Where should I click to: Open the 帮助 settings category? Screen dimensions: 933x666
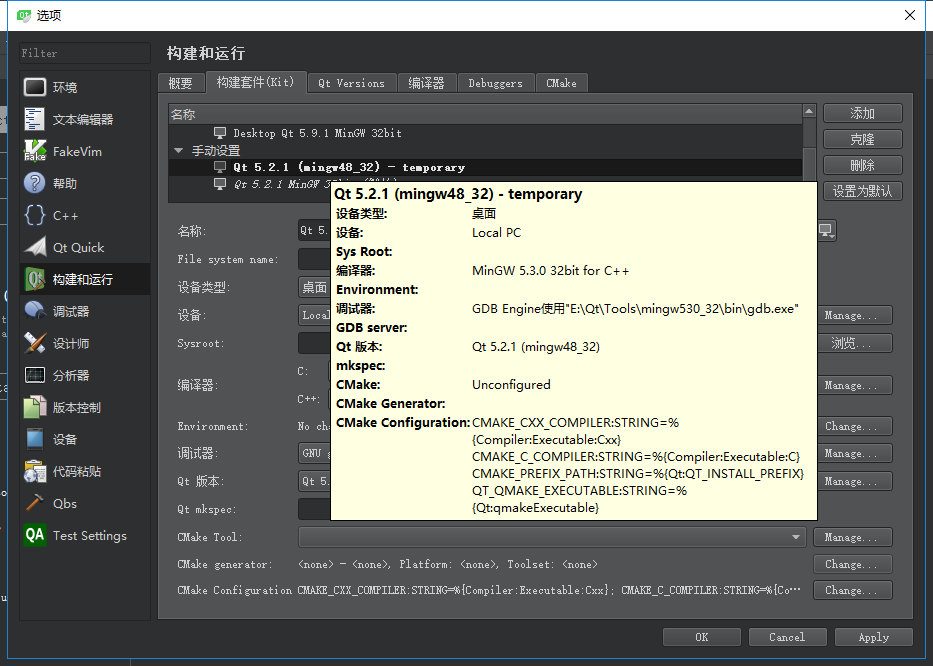click(84, 183)
